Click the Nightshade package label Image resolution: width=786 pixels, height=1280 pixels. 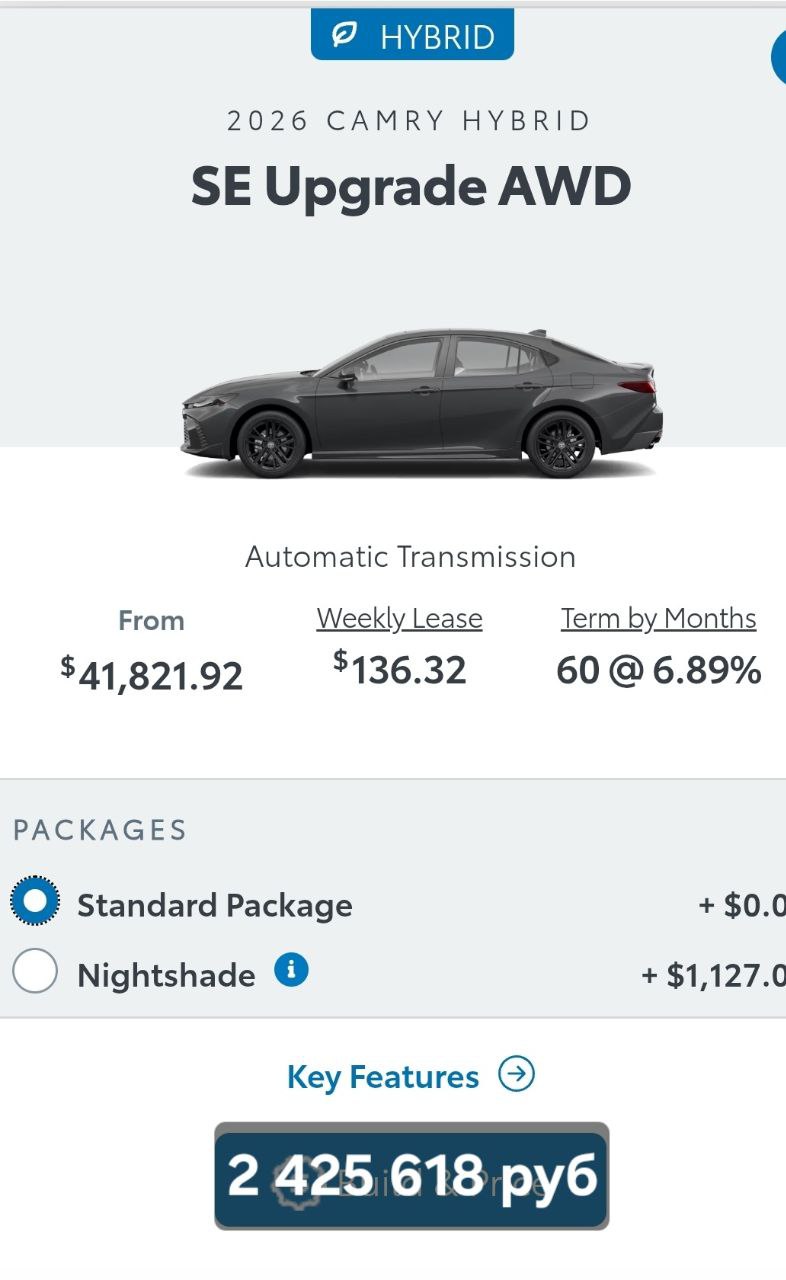166,974
